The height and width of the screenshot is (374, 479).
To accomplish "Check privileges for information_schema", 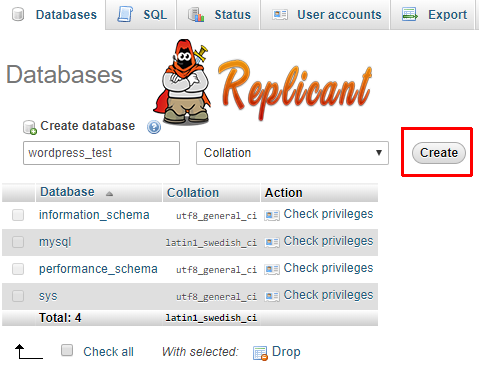I will tap(328, 214).
